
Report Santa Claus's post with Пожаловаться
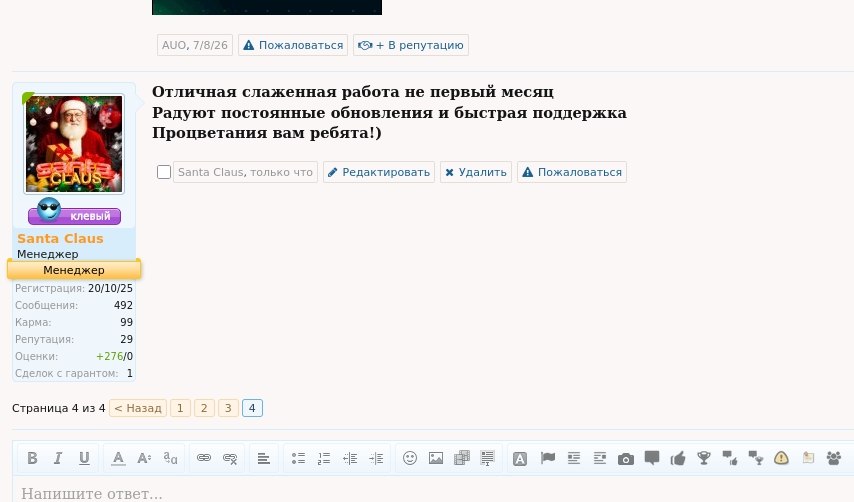[x=572, y=172]
